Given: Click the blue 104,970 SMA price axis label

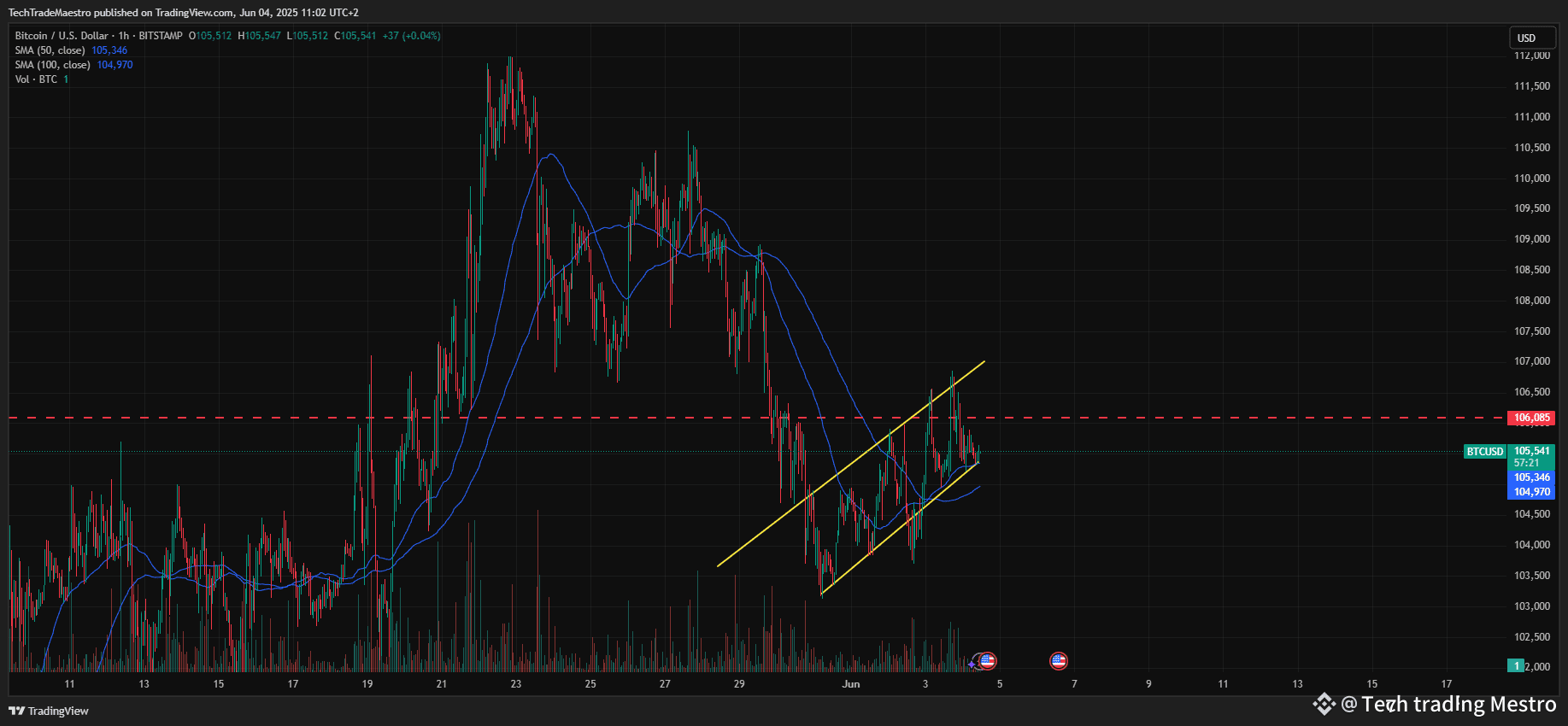Looking at the screenshot, I should coord(1531,492).
